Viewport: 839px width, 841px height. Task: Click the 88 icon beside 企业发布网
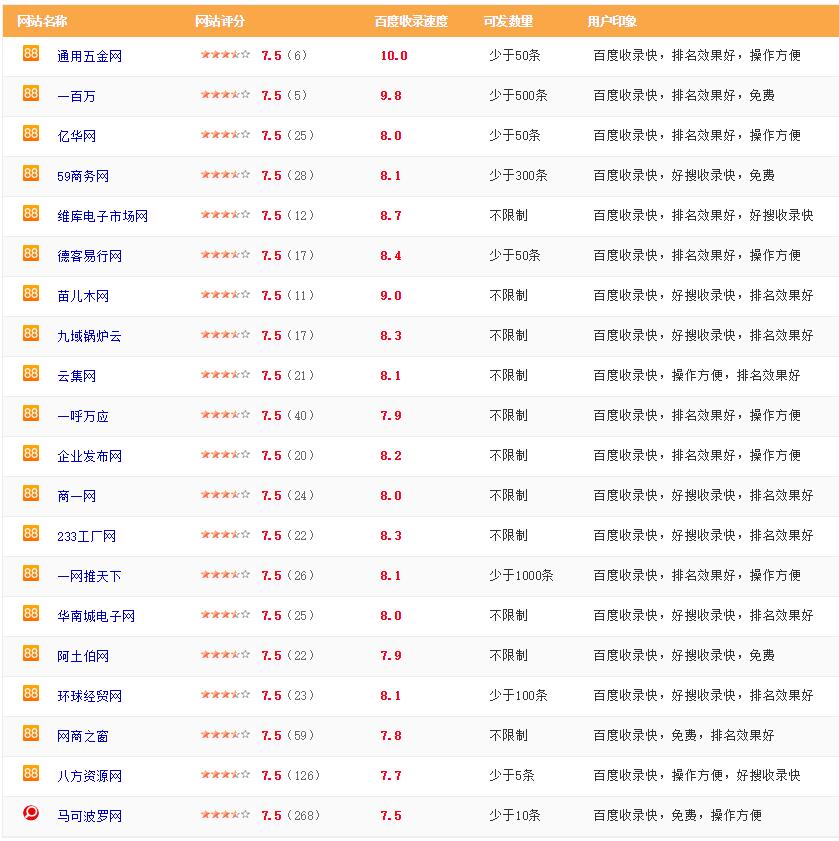coord(31,454)
